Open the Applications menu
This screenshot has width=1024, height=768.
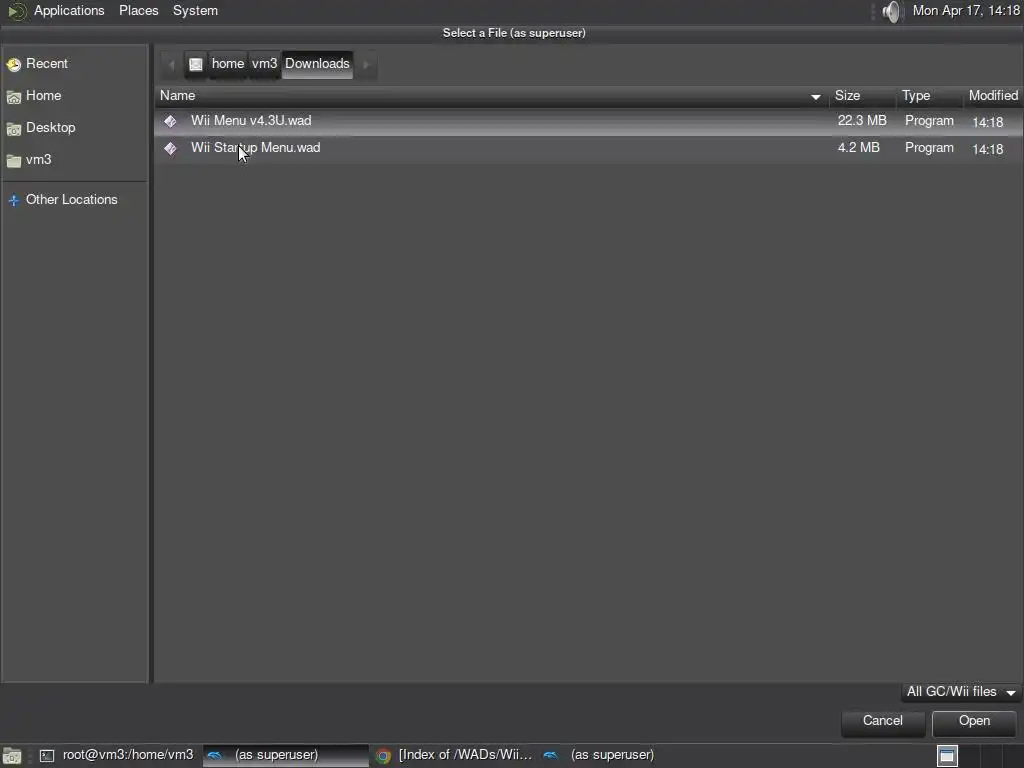click(69, 10)
